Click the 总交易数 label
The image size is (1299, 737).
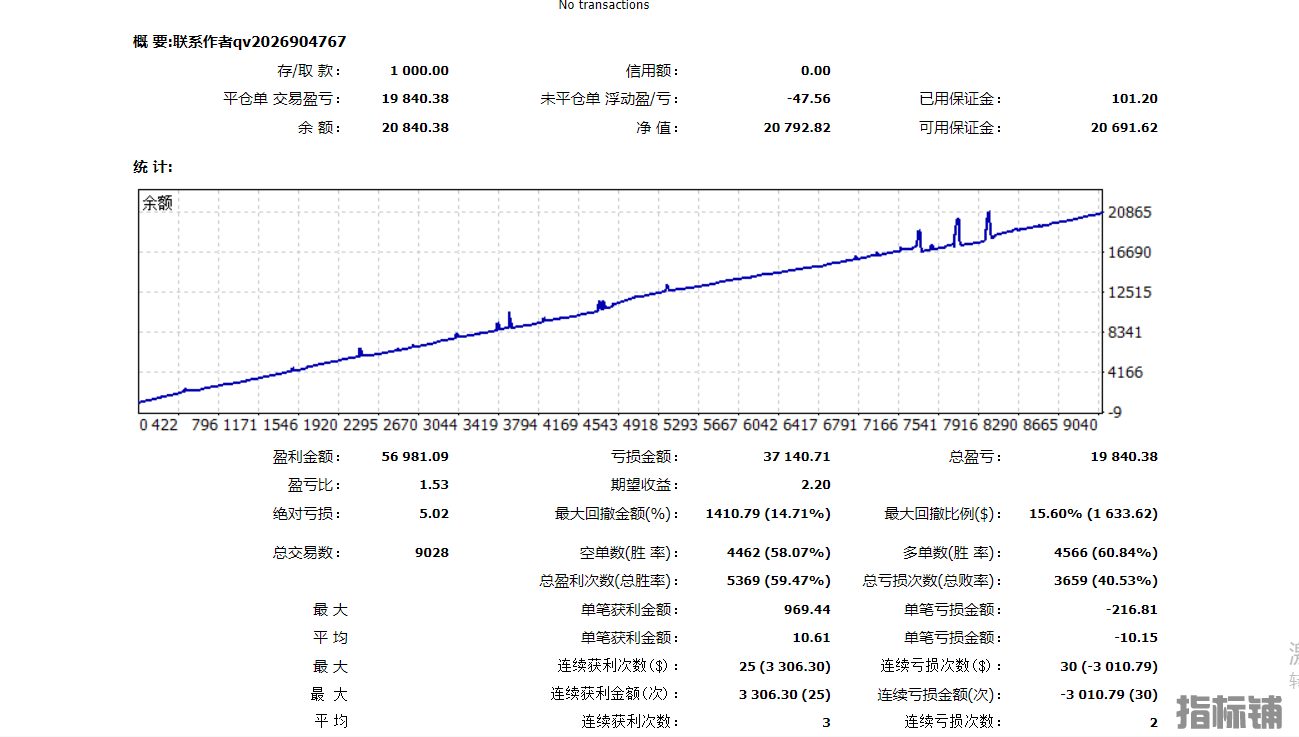(x=307, y=553)
